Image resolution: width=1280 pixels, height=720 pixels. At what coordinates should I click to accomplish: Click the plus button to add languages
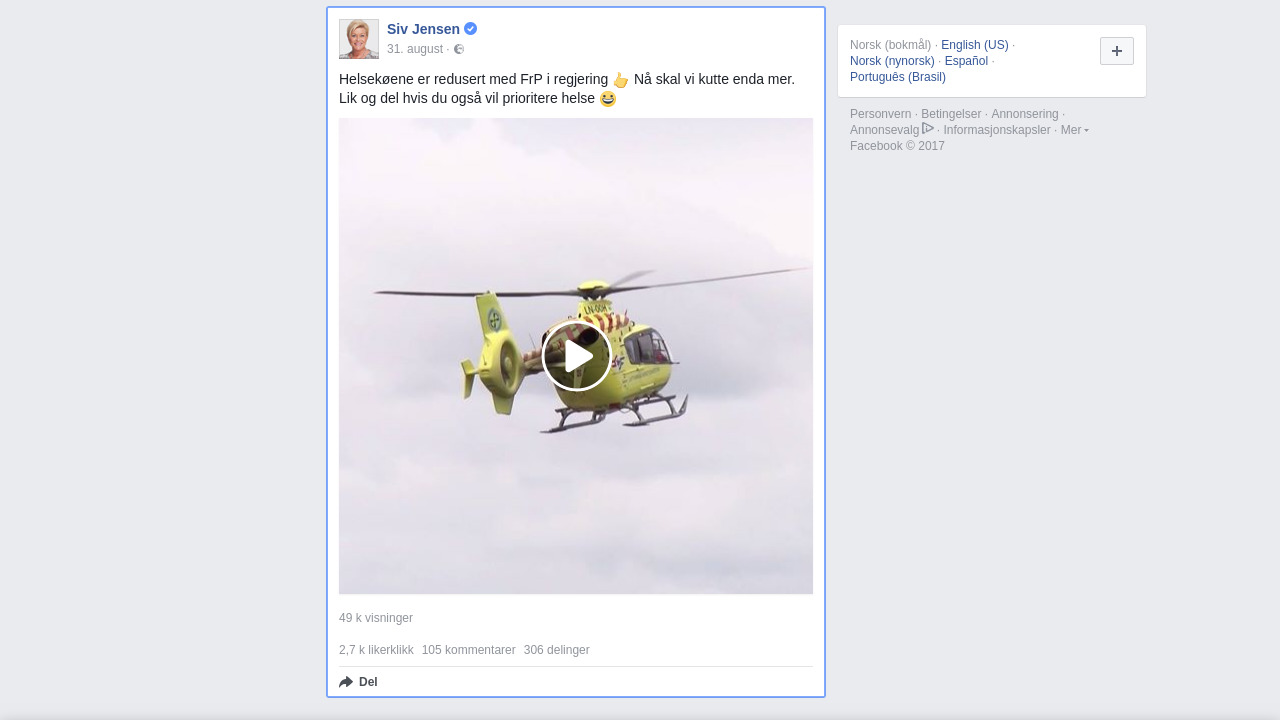point(1116,51)
